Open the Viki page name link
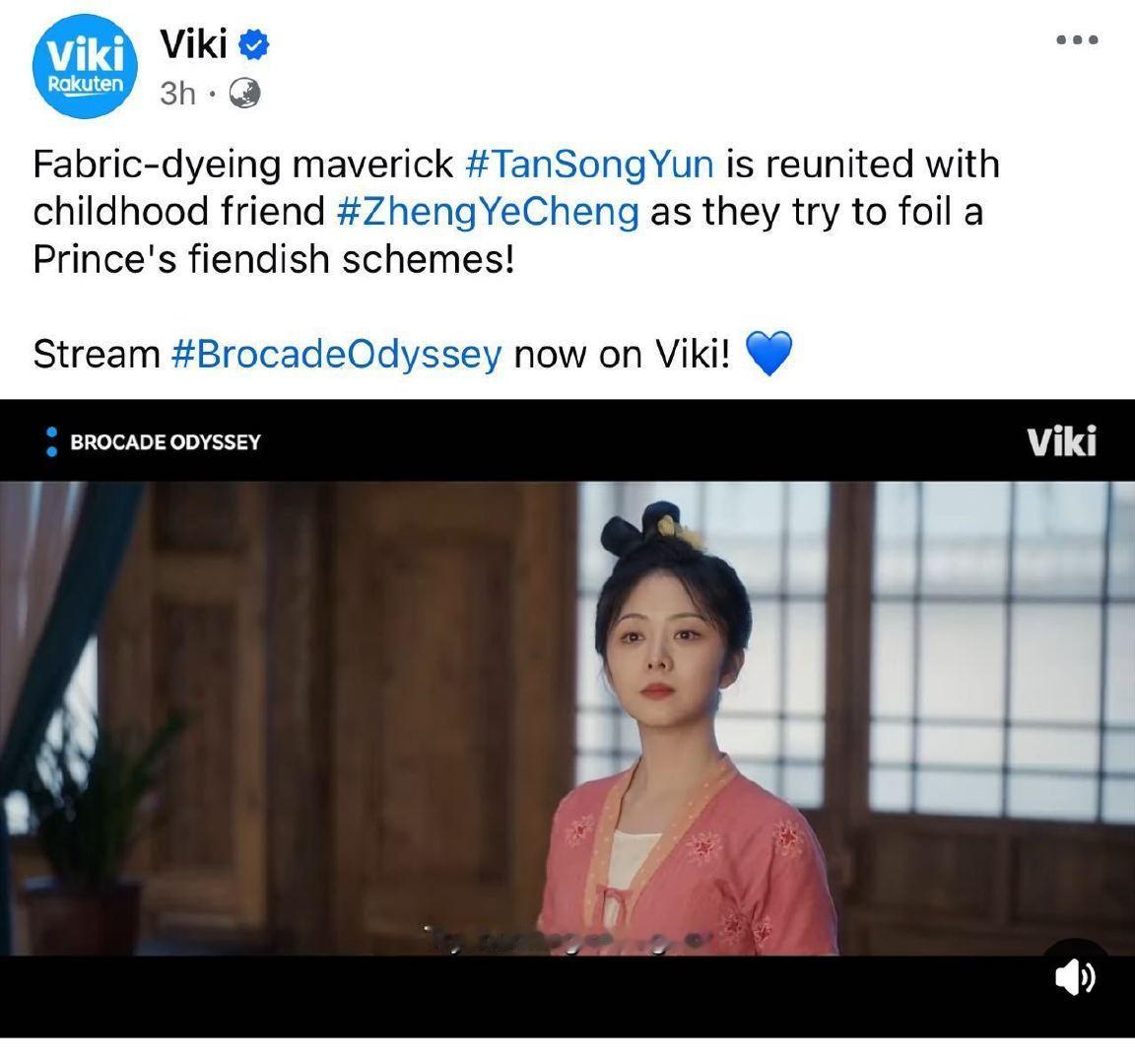Screen dimensions: 1135x1064 pos(193,44)
